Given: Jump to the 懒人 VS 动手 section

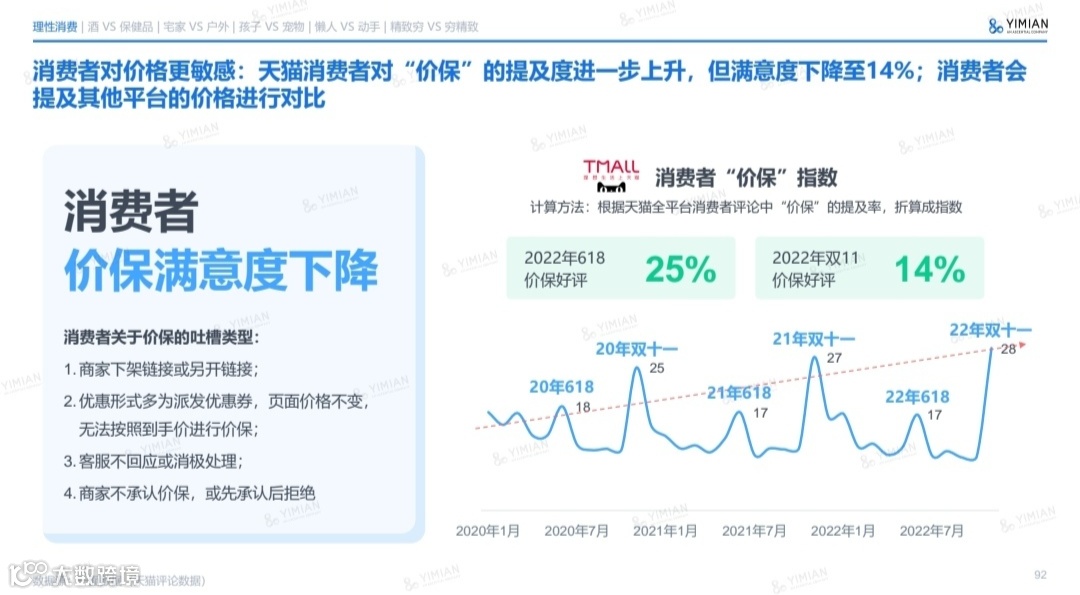Looking at the screenshot, I should pyautogui.click(x=347, y=27).
